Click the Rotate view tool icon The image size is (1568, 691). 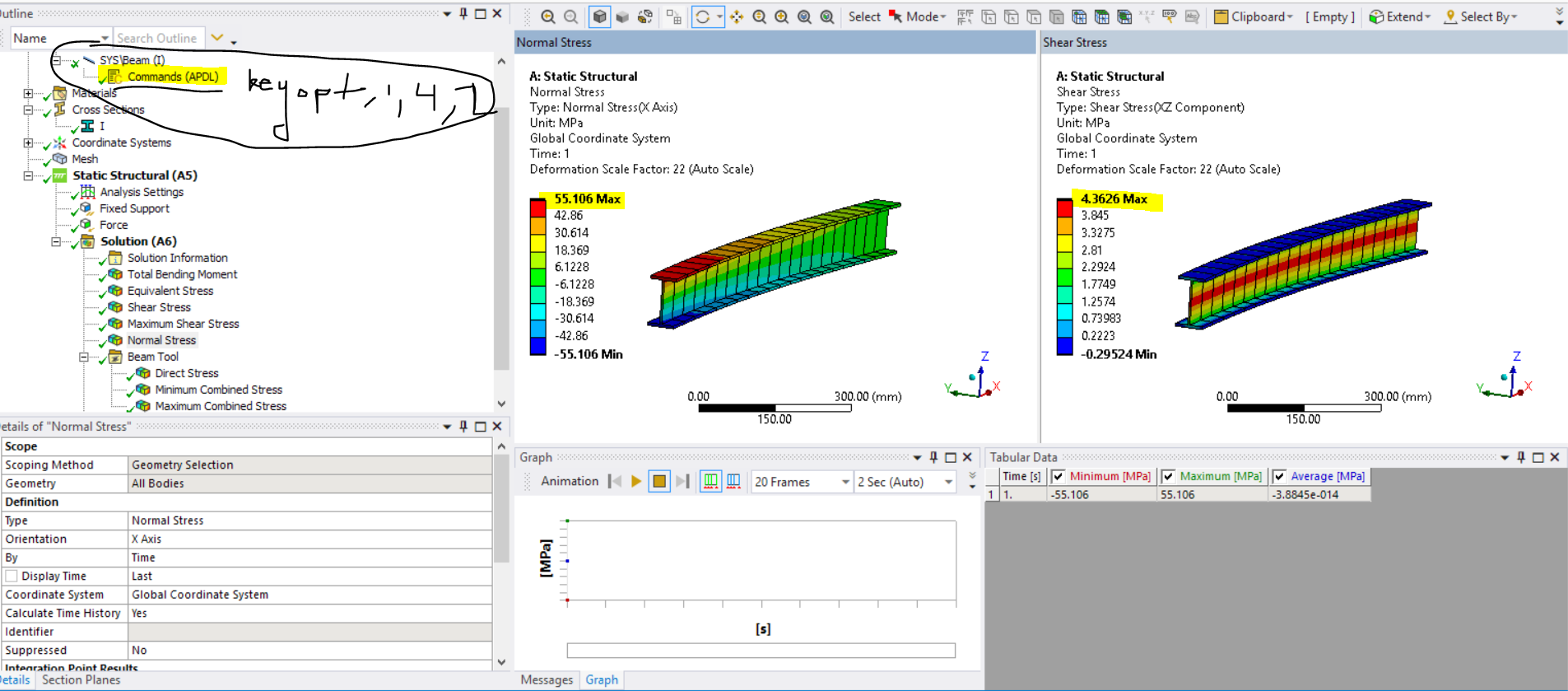pos(702,17)
